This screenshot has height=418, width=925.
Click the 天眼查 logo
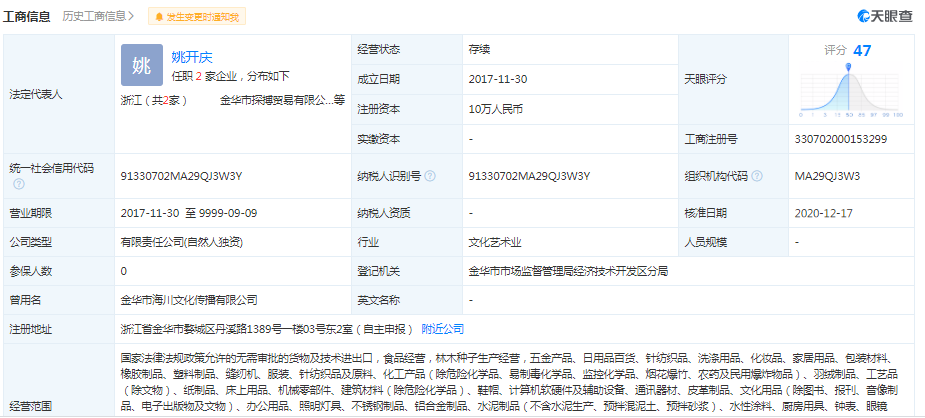pyautogui.click(x=885, y=17)
